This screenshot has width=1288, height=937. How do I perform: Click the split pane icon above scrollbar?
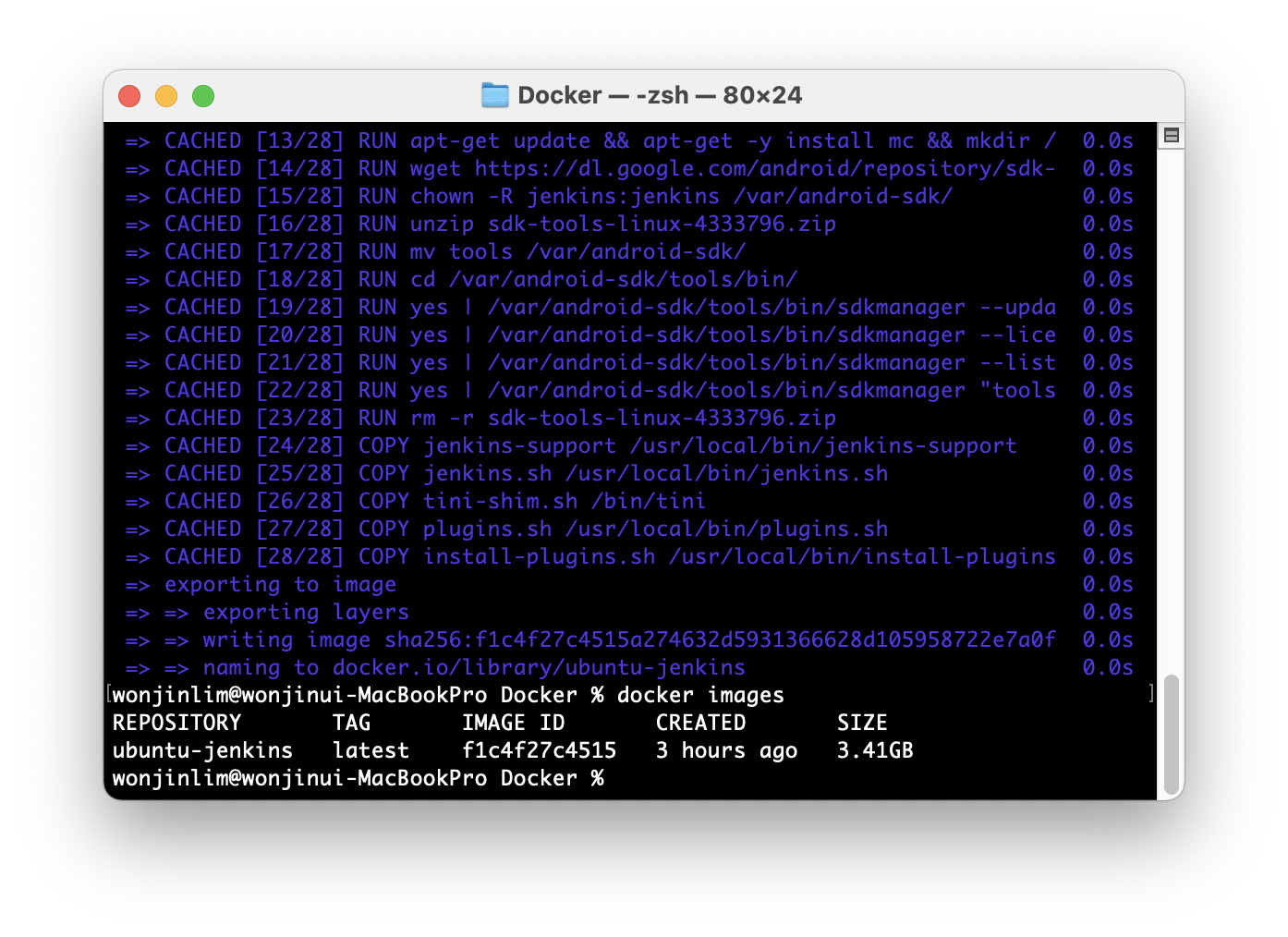pos(1171,136)
